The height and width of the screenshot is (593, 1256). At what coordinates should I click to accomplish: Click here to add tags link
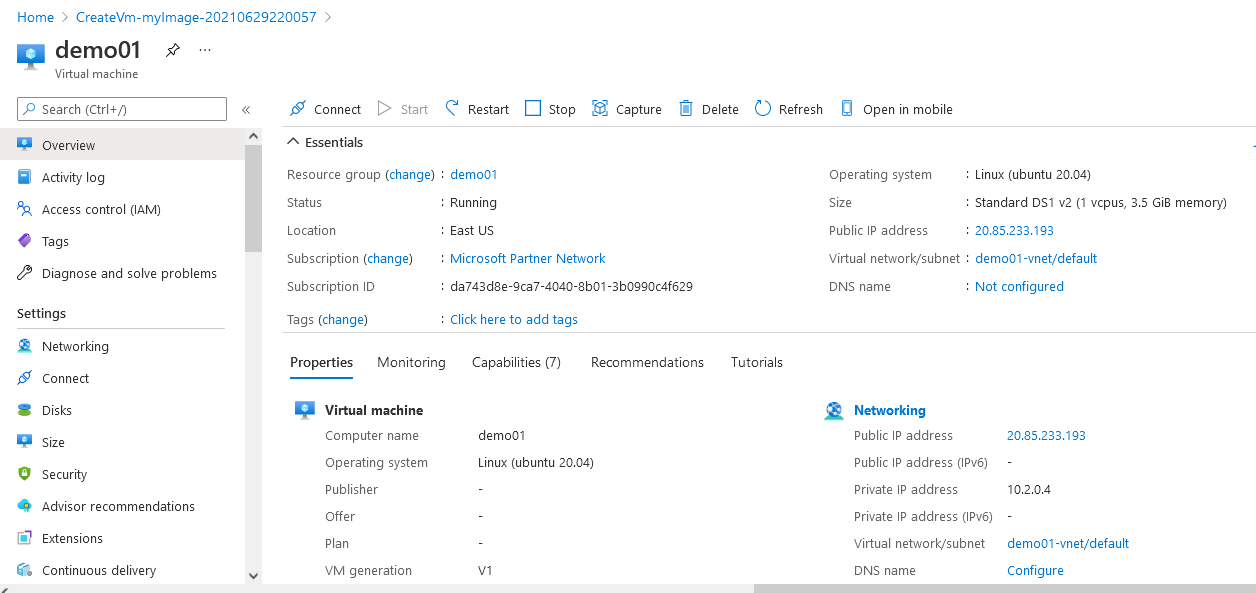(513, 319)
